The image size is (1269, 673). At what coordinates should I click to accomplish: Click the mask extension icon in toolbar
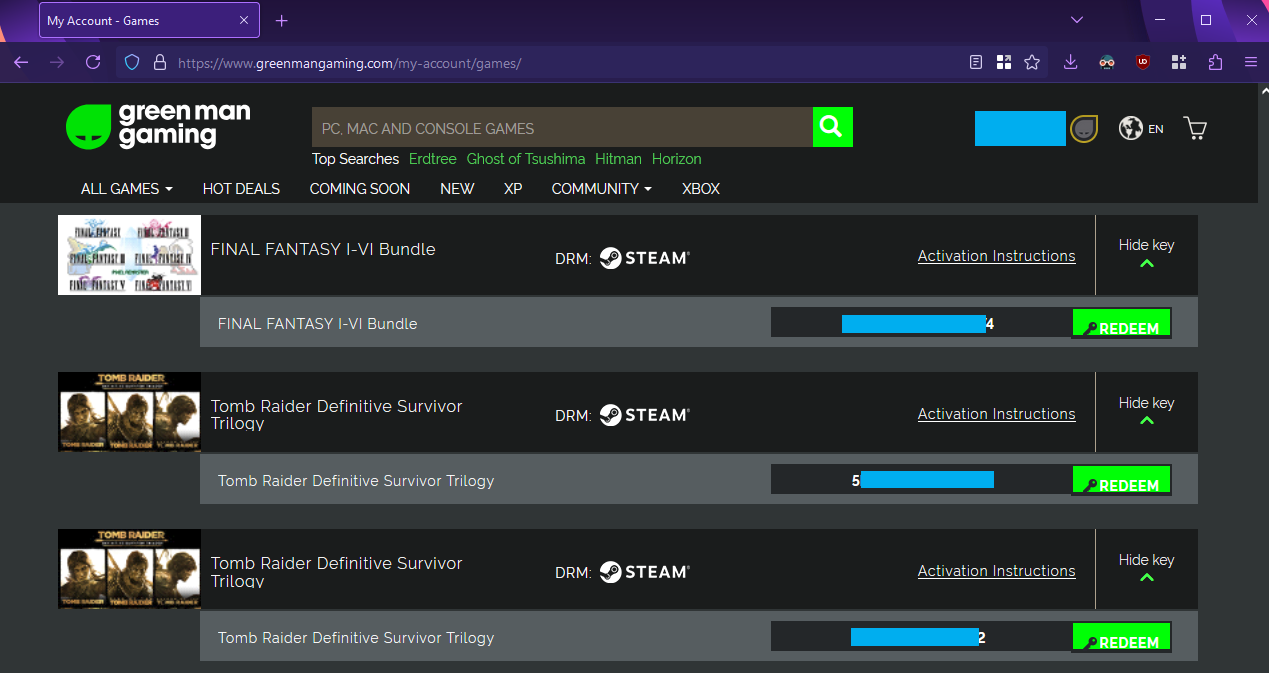pyautogui.click(x=1107, y=62)
